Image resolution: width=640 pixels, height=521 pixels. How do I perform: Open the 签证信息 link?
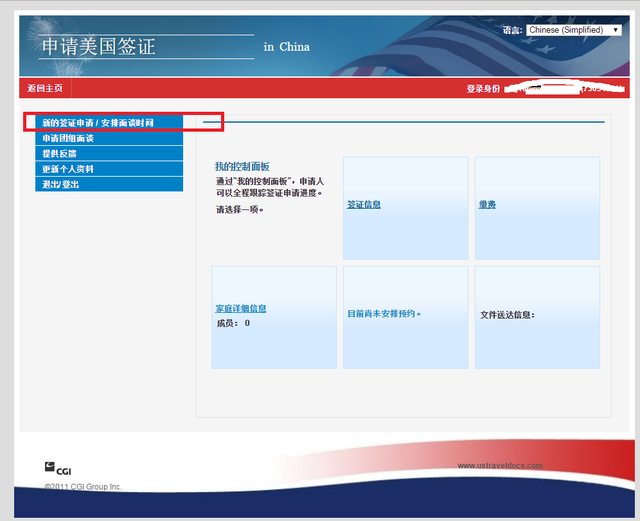pos(364,205)
